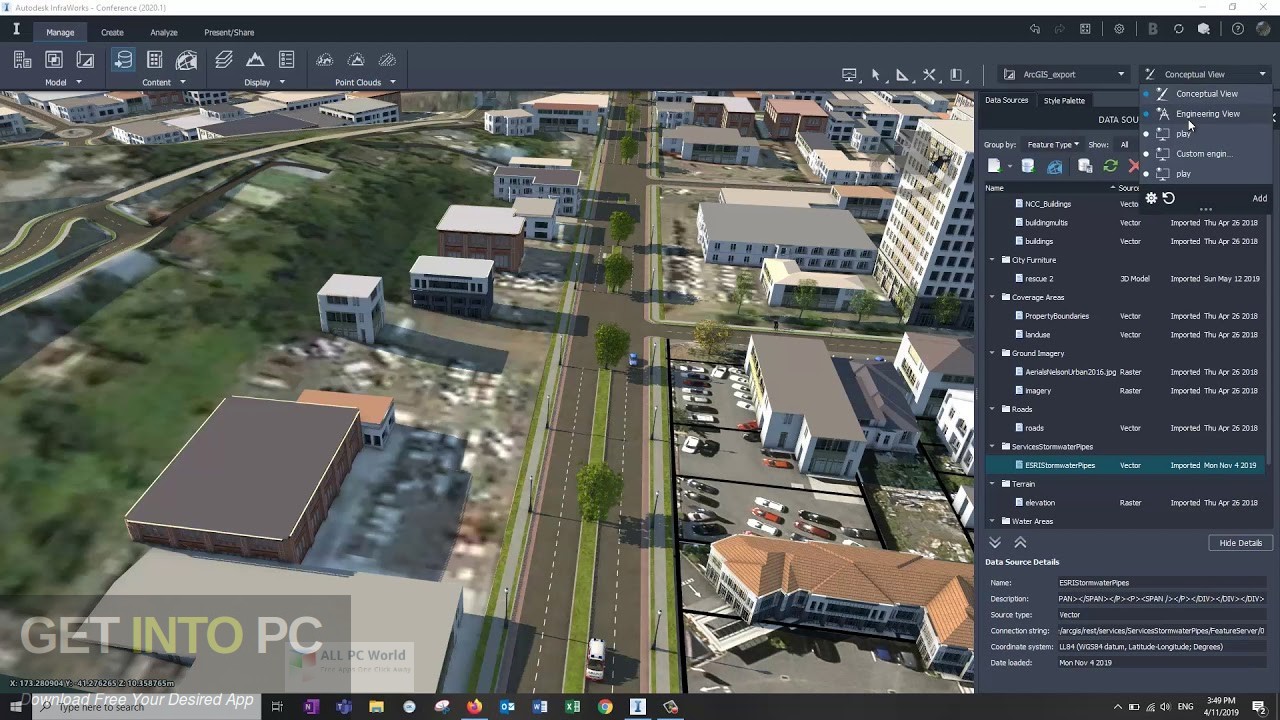Switch to the Manage tab
1280x720 pixels.
[x=60, y=32]
